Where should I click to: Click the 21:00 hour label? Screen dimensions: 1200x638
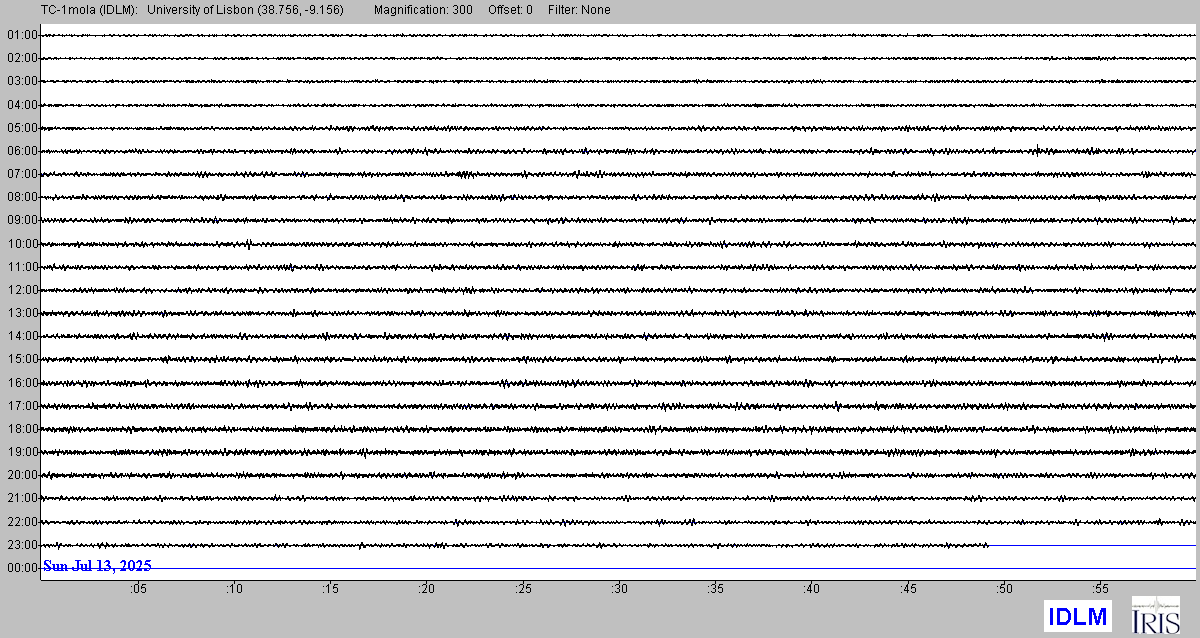(22, 498)
